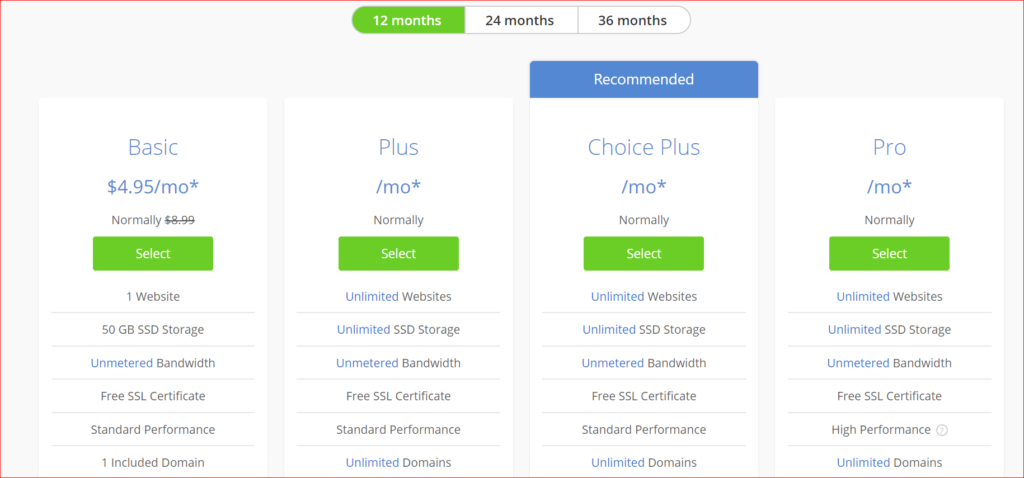Click the Pro plan title heading
Screen dimensions: 1024x478
point(889,148)
